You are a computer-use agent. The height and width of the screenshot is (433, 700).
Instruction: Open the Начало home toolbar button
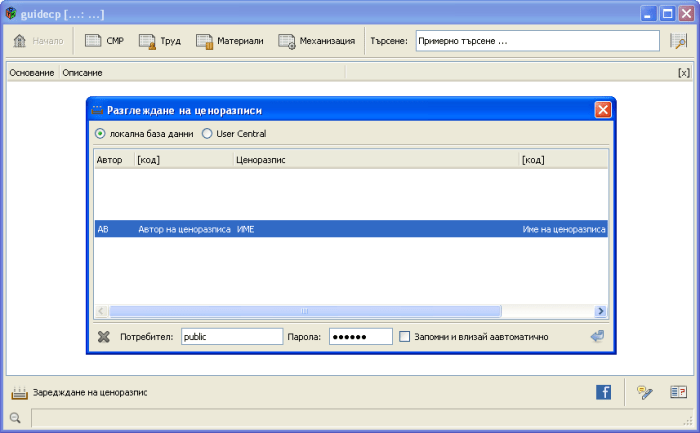point(38,41)
